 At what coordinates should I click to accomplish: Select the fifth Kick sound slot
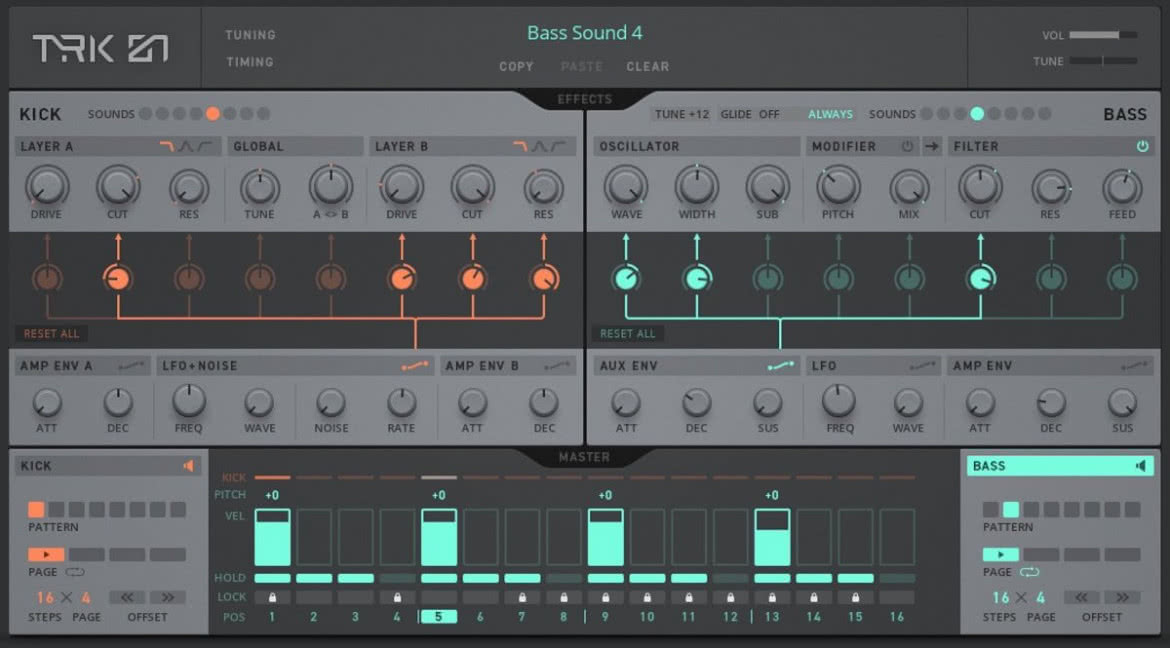click(213, 114)
